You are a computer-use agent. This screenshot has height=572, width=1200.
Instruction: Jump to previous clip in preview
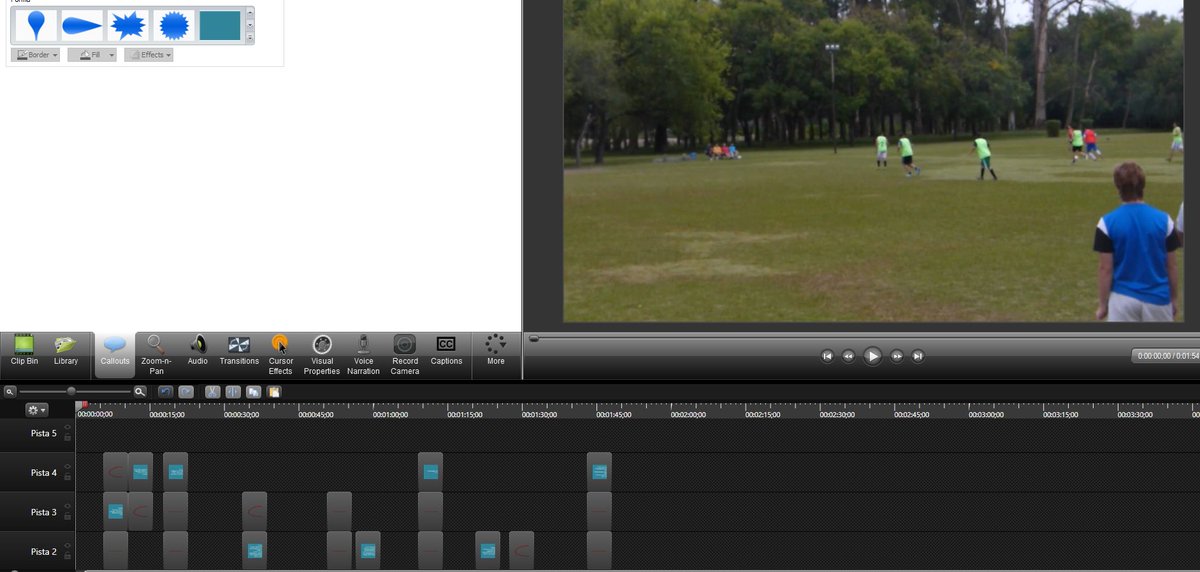click(x=827, y=356)
